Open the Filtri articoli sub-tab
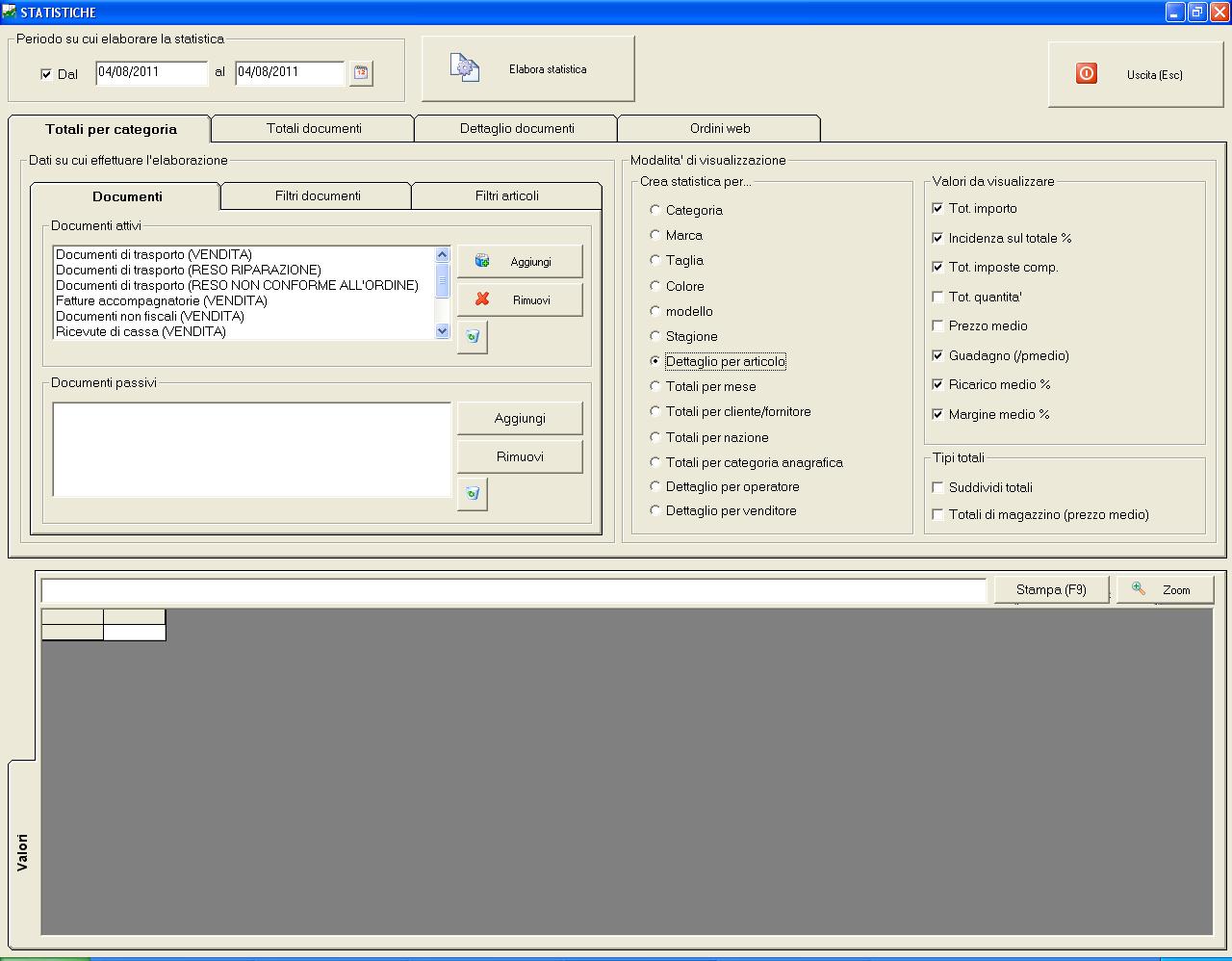 (507, 195)
